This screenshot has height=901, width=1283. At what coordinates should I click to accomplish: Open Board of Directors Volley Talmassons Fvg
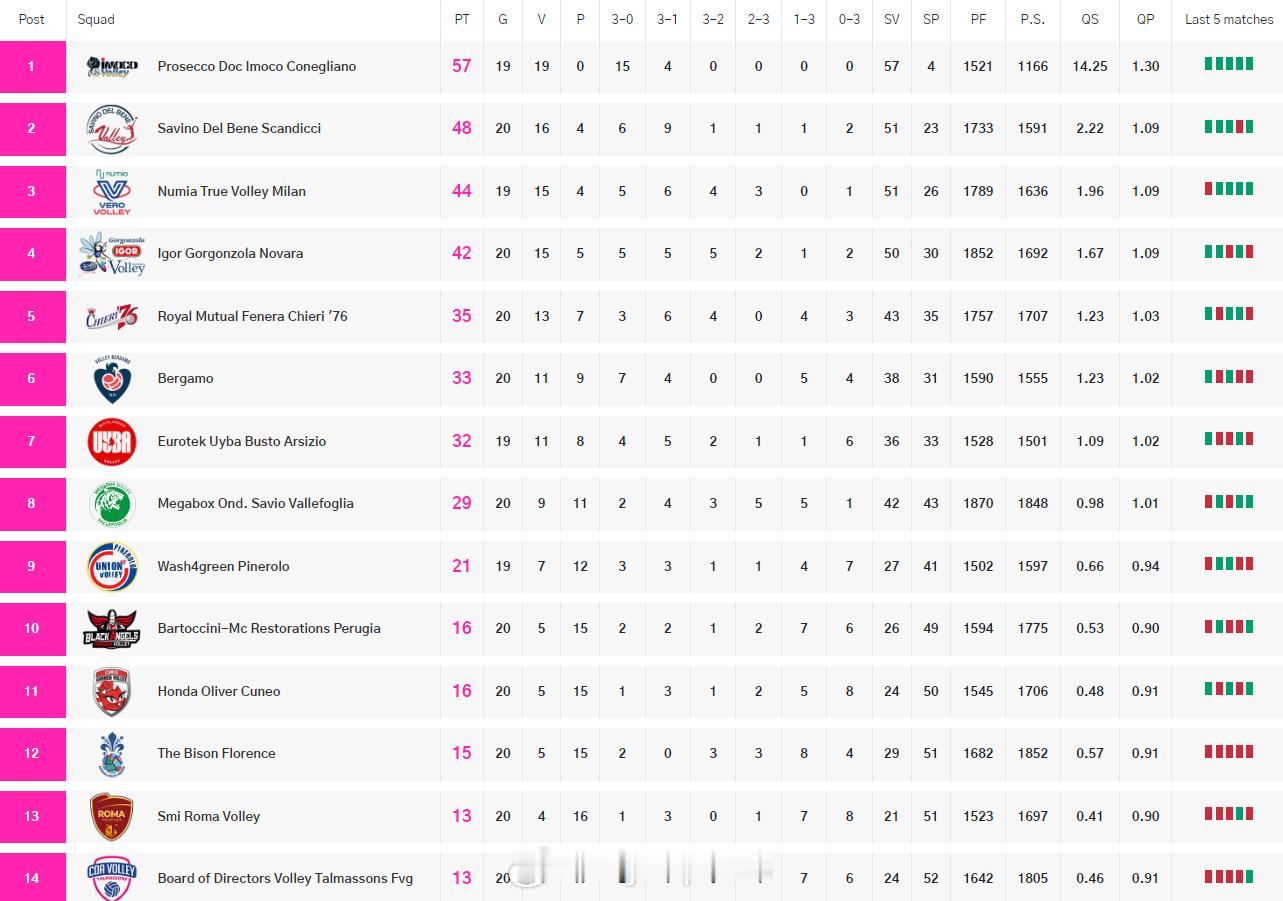[x=285, y=878]
